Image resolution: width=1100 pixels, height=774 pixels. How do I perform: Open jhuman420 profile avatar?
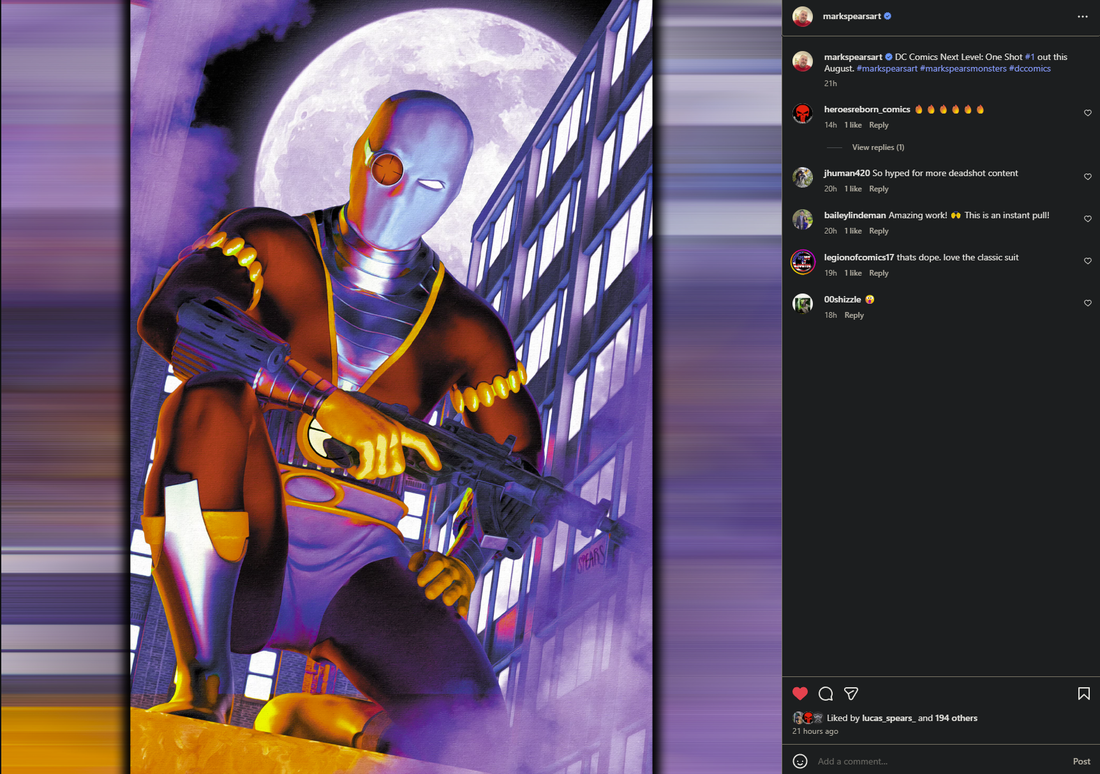803,177
